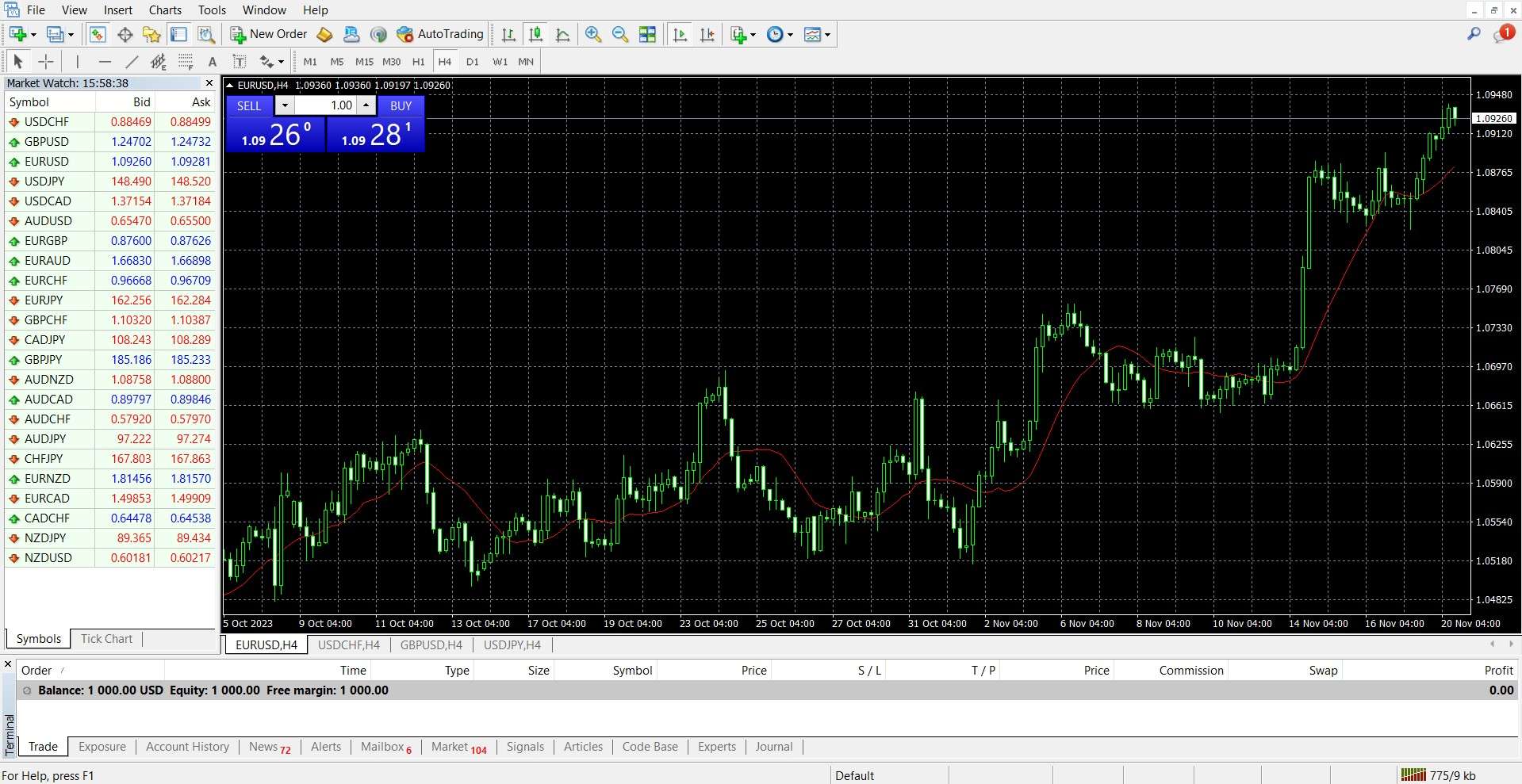This screenshot has height=784, width=1522.
Task: Switch to Line Chart icon
Action: click(562, 34)
